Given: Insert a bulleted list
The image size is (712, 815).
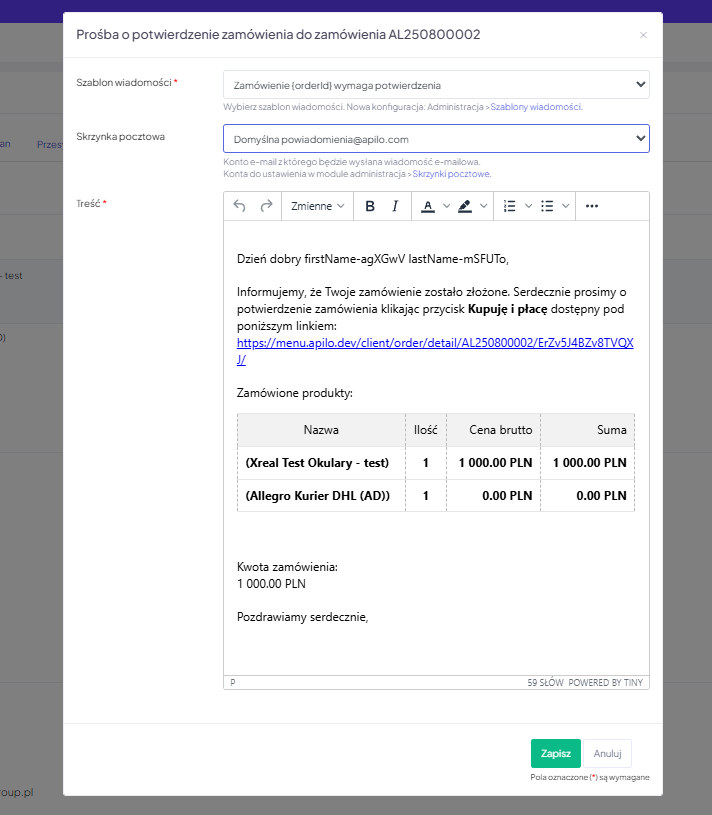Looking at the screenshot, I should (x=547, y=206).
